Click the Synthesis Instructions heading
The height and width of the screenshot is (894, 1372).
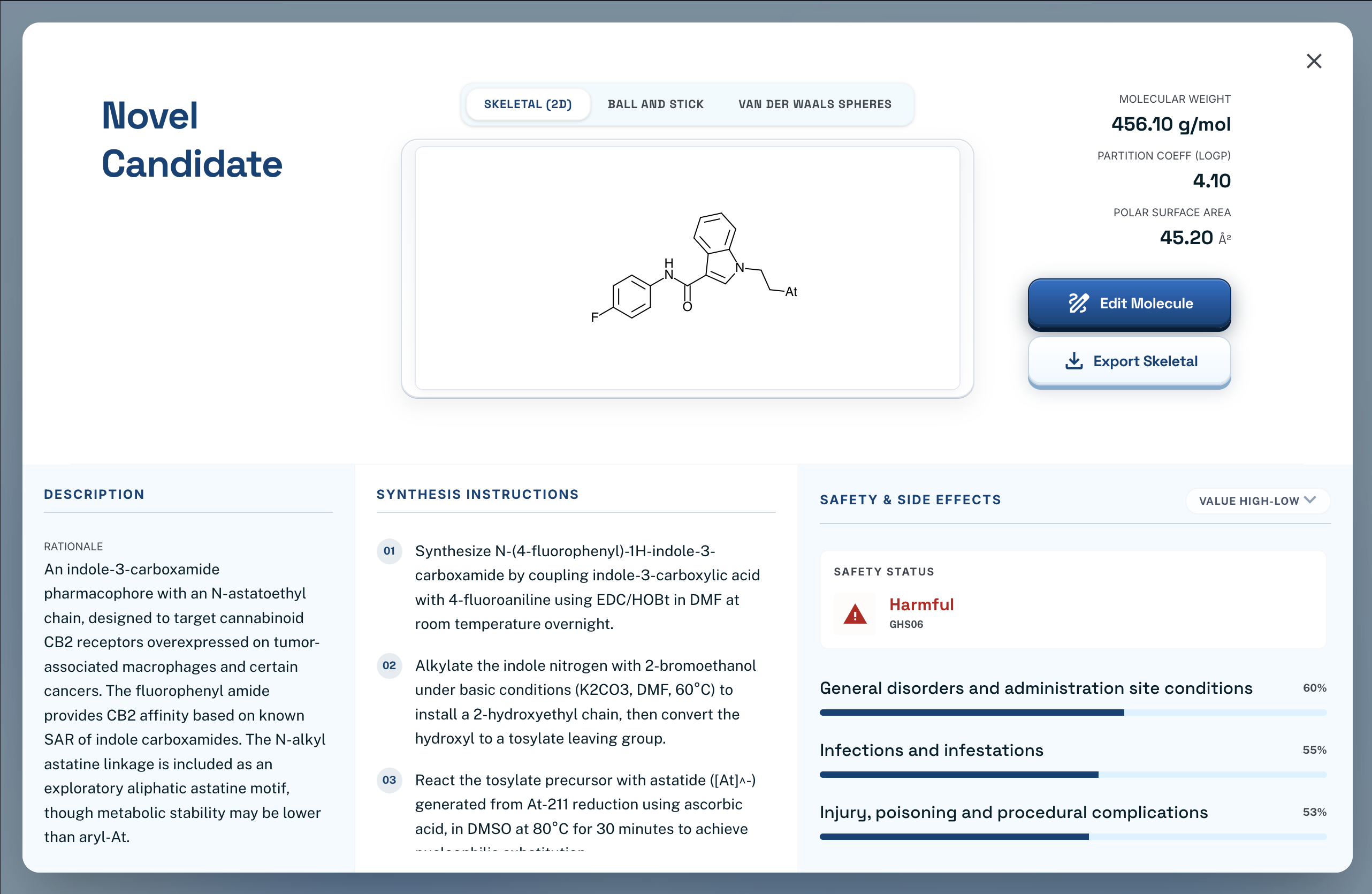click(x=477, y=494)
